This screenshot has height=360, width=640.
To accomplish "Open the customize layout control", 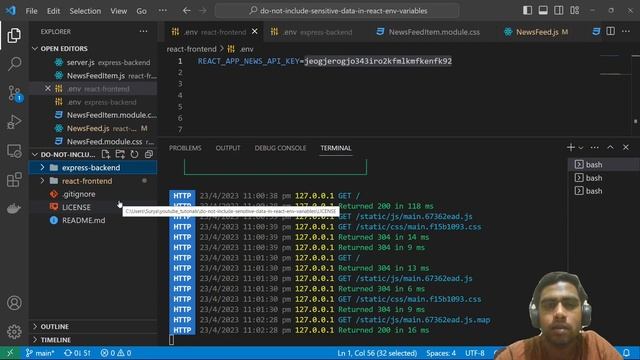I will point(575,11).
